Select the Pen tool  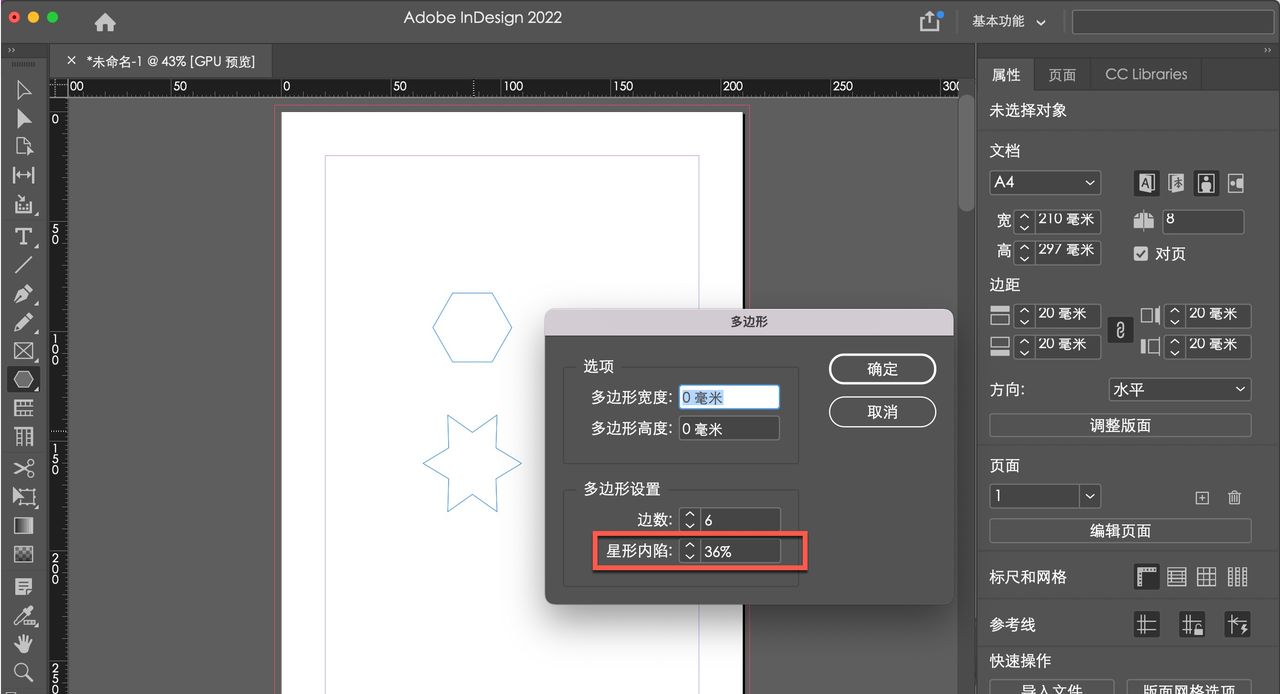24,294
